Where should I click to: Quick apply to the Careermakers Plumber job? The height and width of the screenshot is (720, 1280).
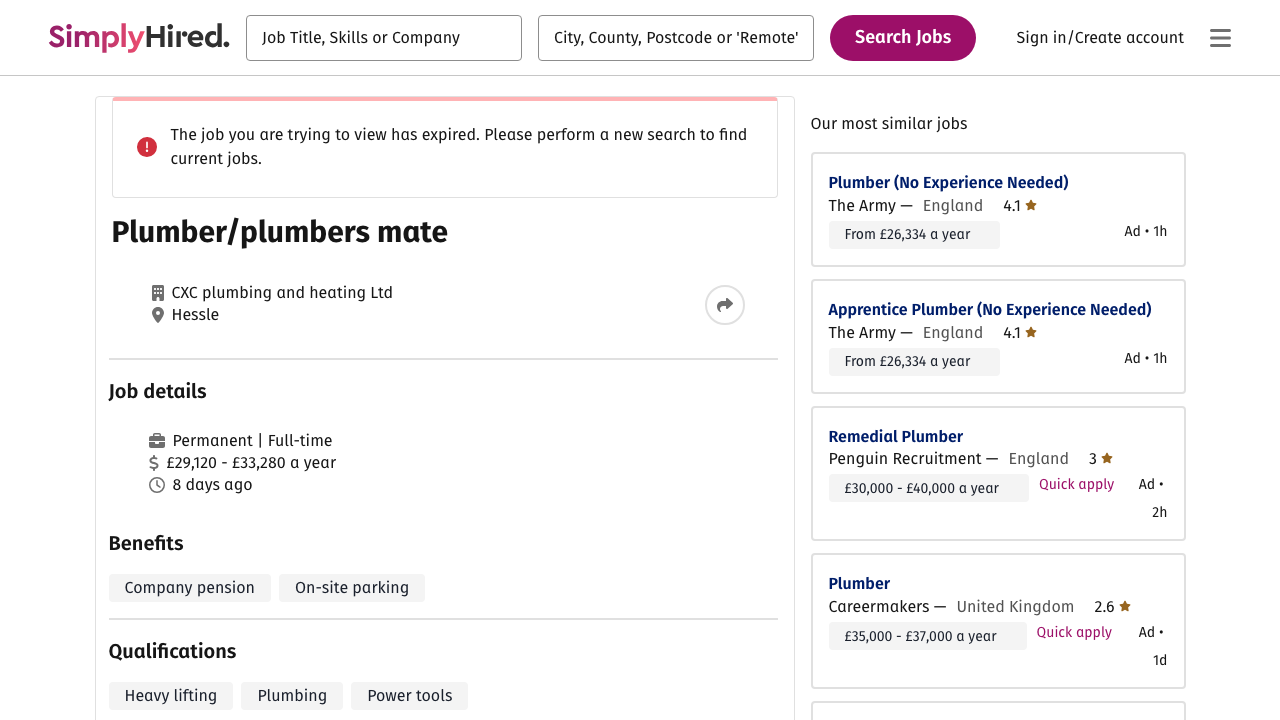click(x=1073, y=632)
